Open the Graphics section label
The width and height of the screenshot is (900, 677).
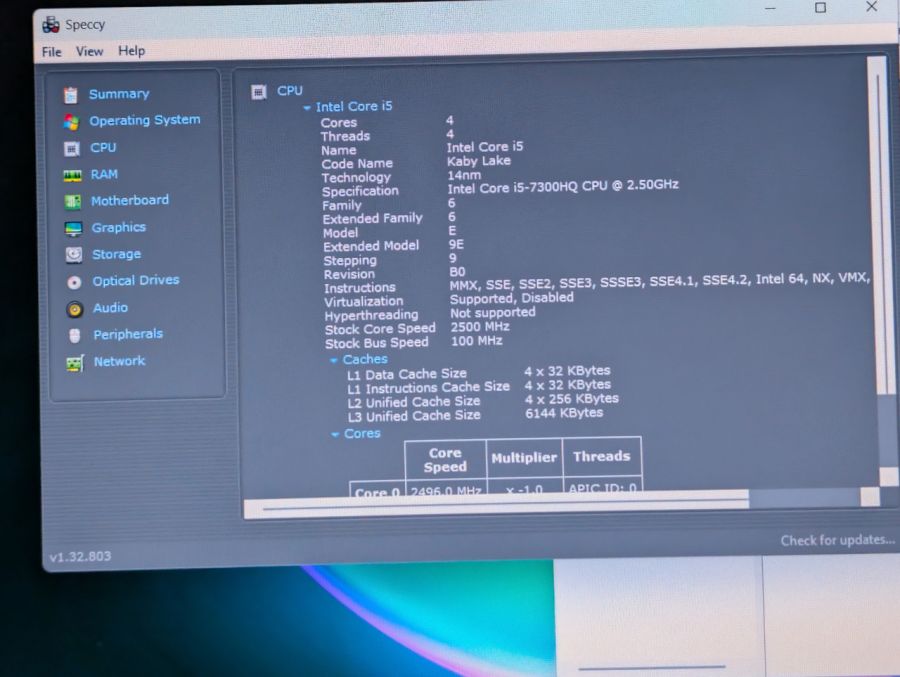click(x=118, y=227)
